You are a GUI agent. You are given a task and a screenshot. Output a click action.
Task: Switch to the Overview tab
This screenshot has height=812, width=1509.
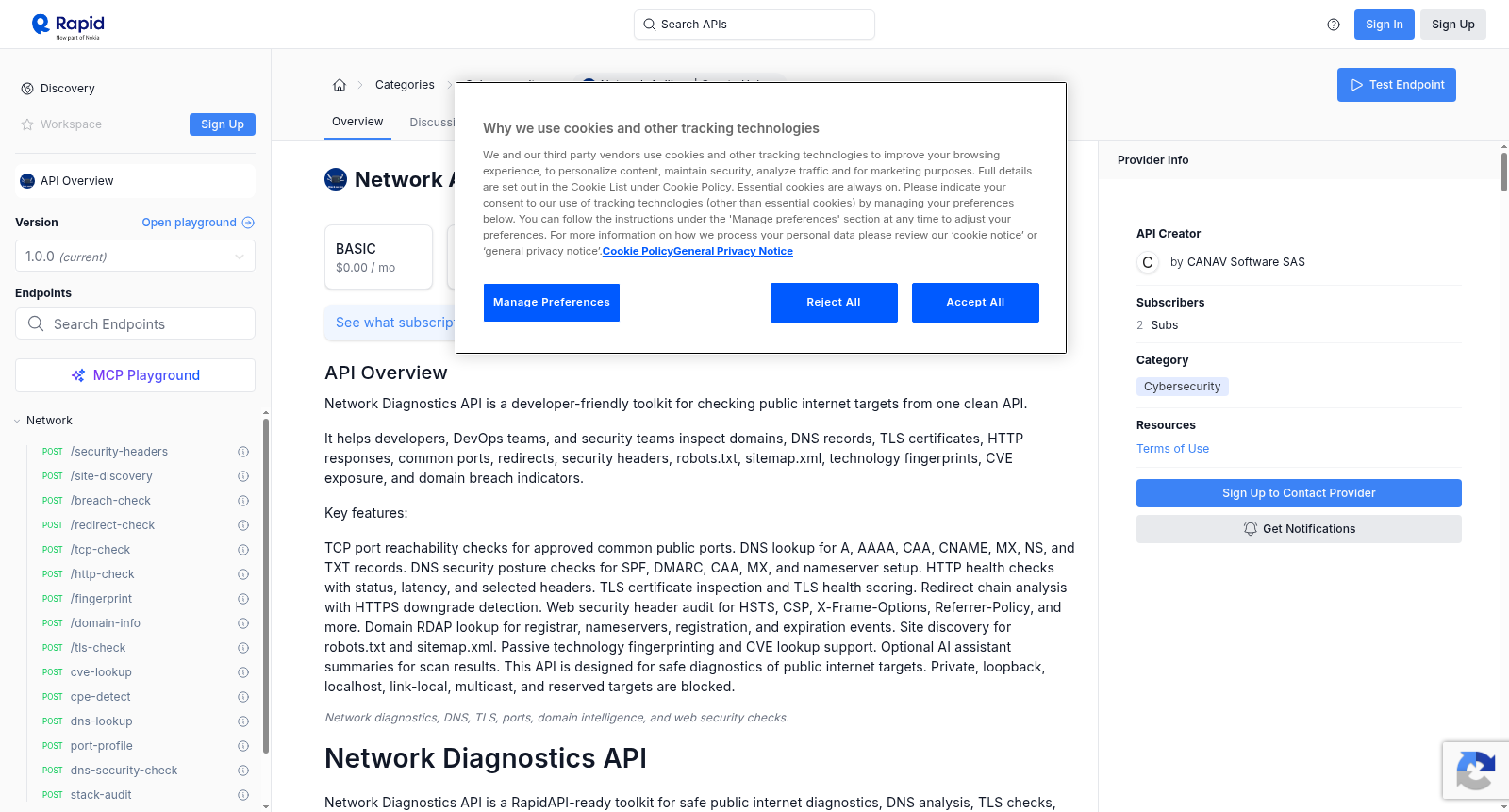click(357, 122)
